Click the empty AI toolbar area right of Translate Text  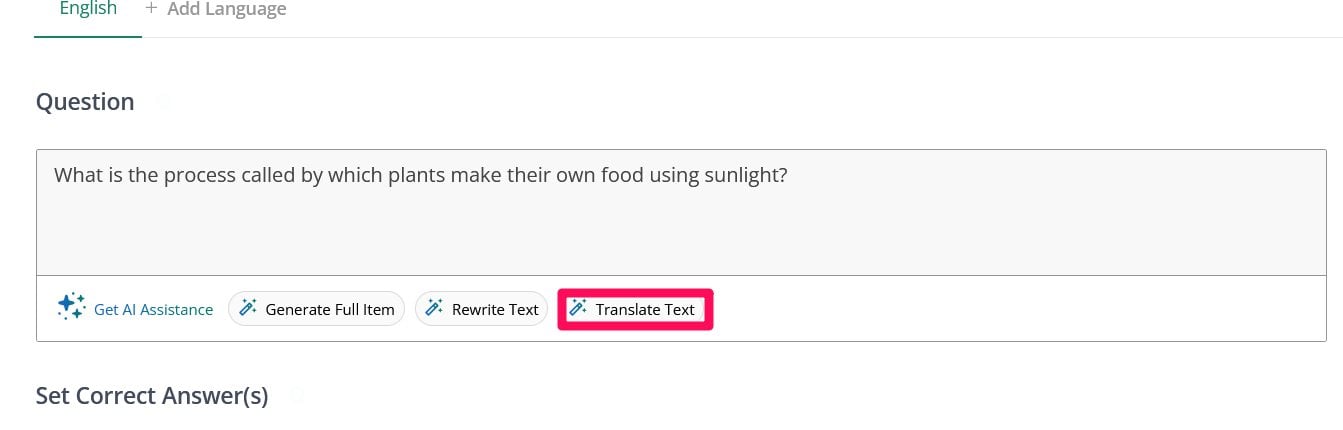pyautogui.click(x=1018, y=309)
